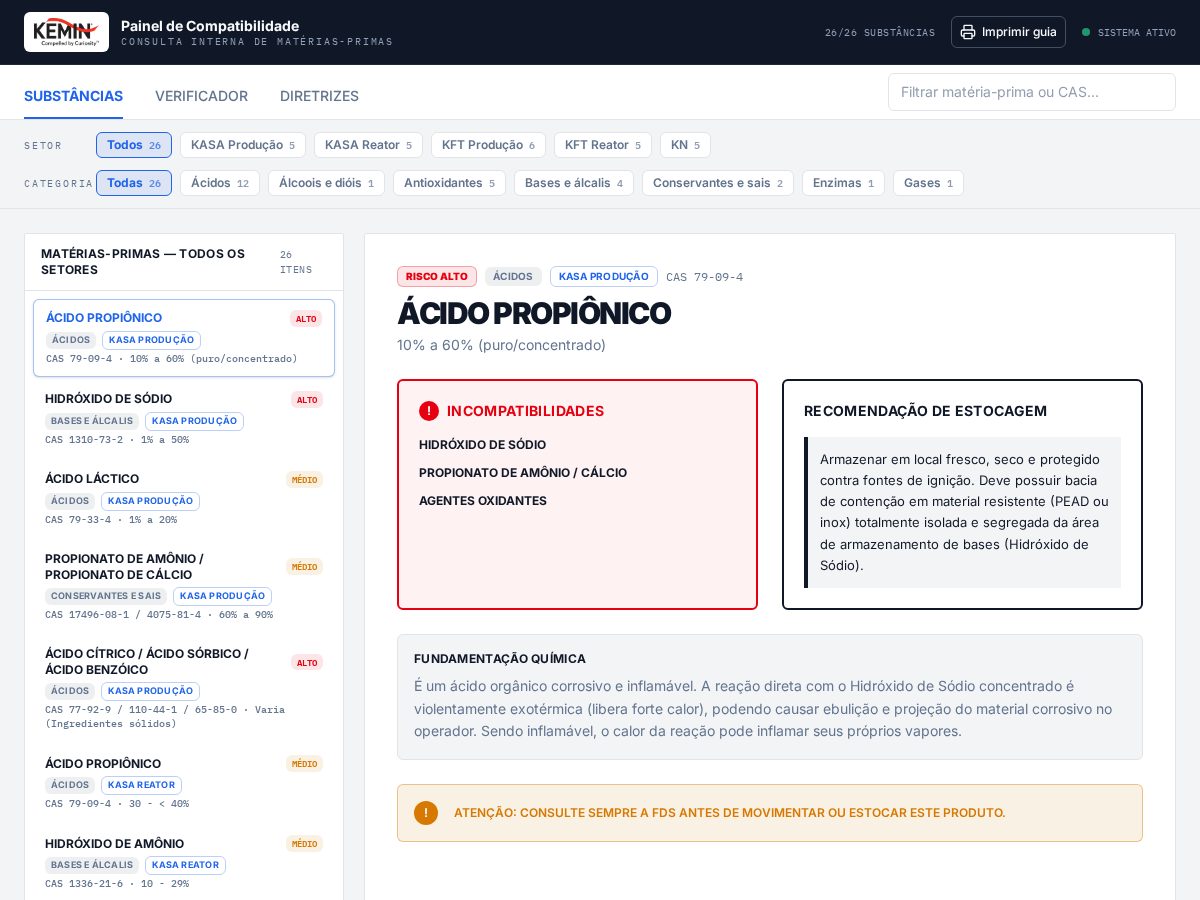Click incompatibility Hidróxido de Sódio

pos(482,445)
